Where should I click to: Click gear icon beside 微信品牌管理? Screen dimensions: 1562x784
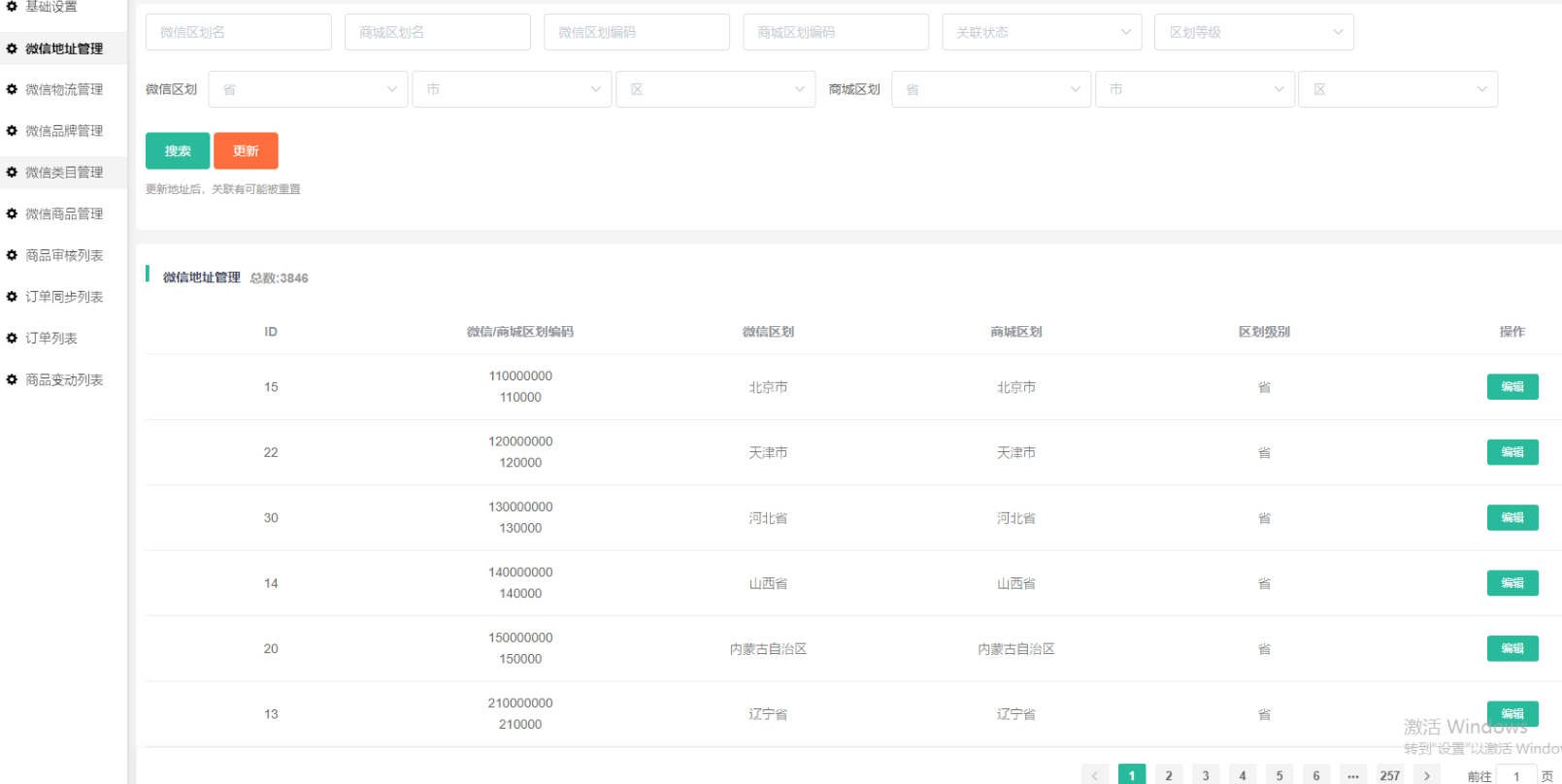(x=12, y=131)
